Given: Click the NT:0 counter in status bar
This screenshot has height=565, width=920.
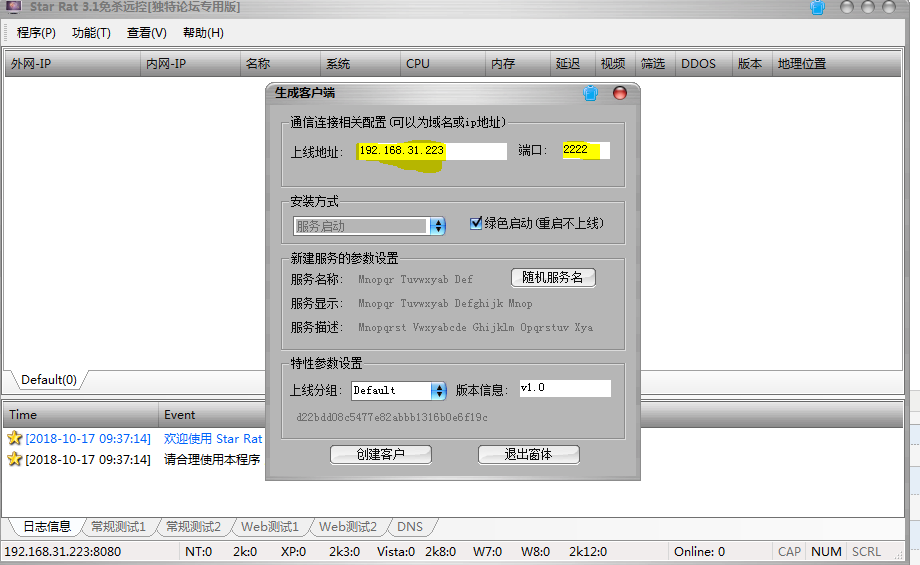Looking at the screenshot, I should pyautogui.click(x=198, y=552).
